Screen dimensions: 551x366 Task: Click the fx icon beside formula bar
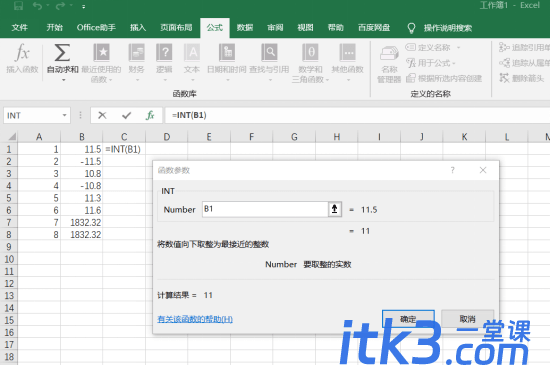pyautogui.click(x=150, y=115)
